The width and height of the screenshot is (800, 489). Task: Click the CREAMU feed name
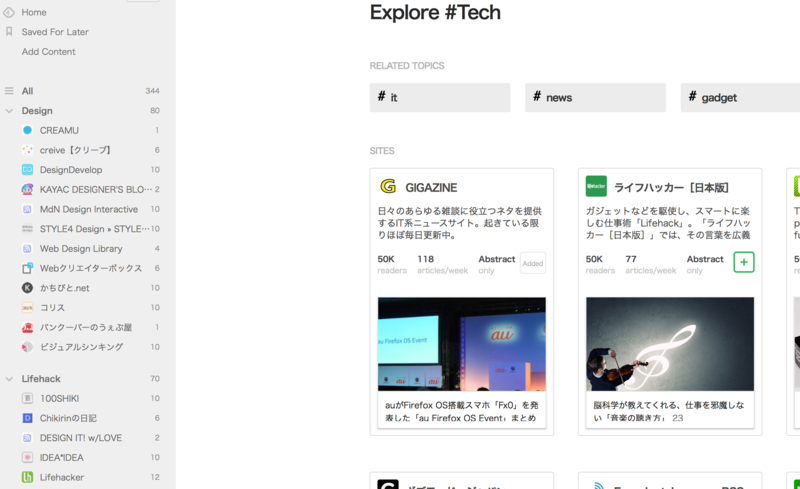(x=59, y=130)
